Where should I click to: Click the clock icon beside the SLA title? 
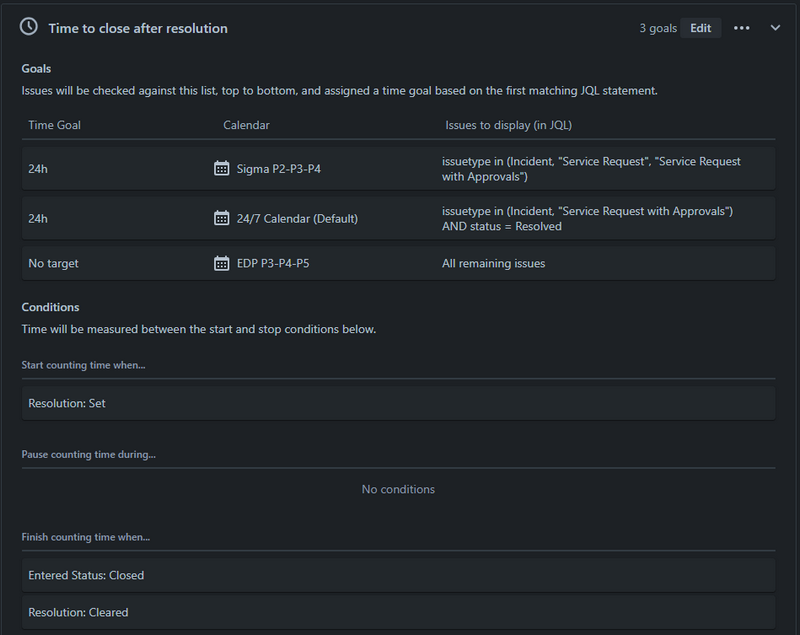click(x=29, y=28)
